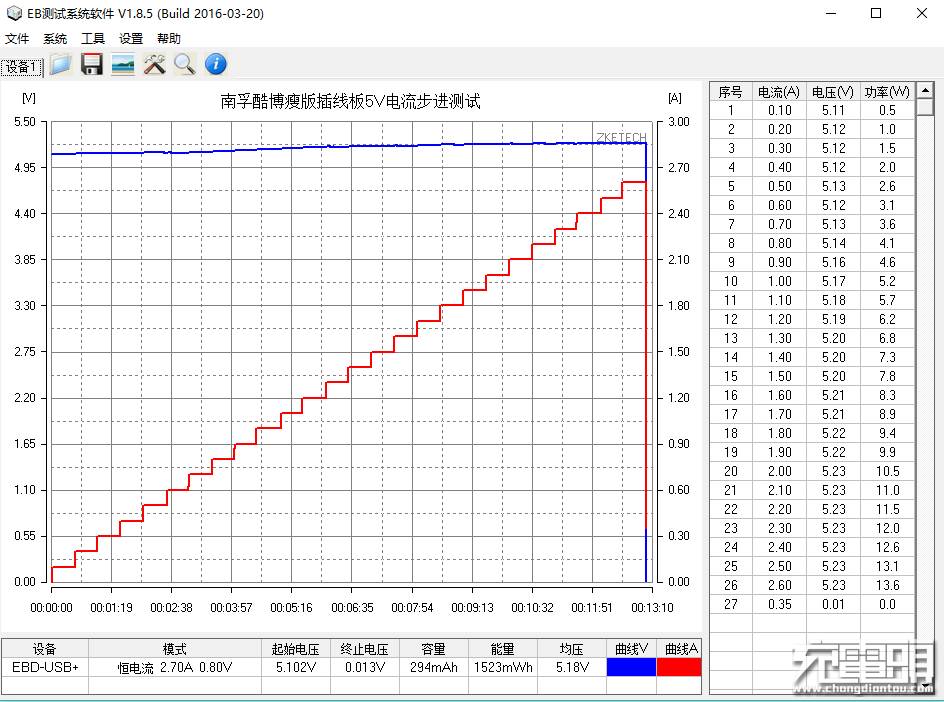Click the data table scrollbar thumb
The height and width of the screenshot is (702, 944).
925,107
